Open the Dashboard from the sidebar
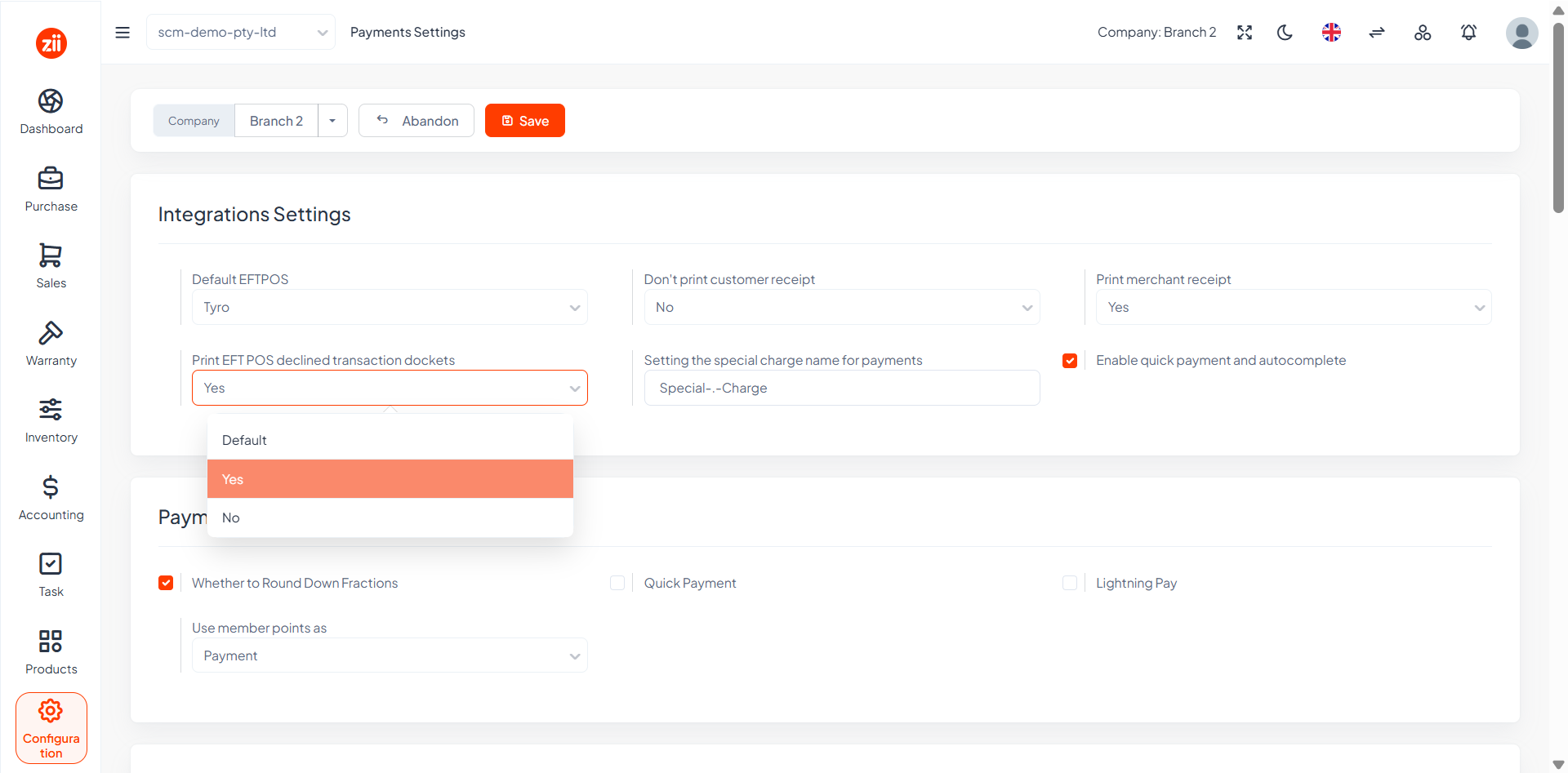This screenshot has height=773, width=1568. (x=51, y=112)
